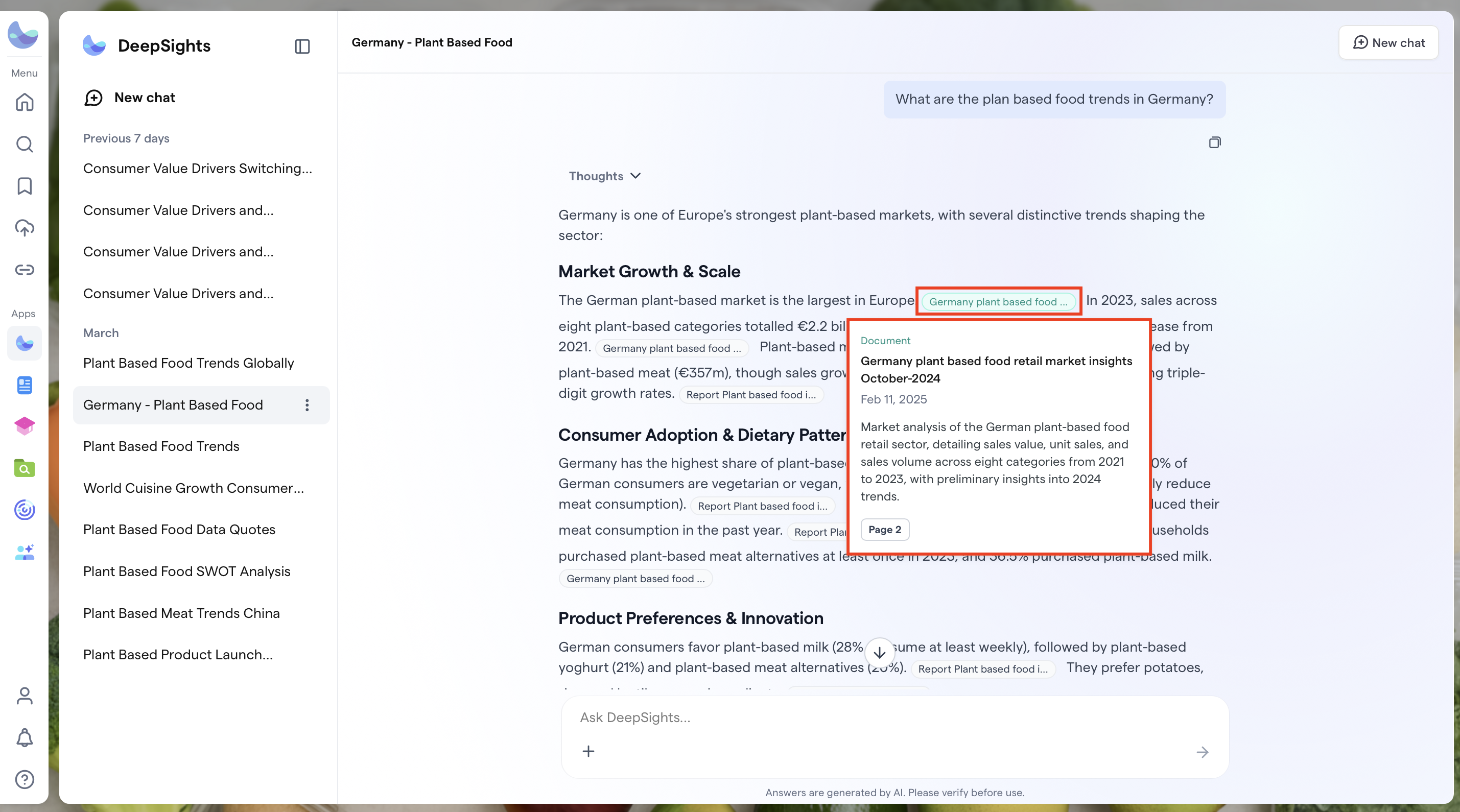Open the Report citation after 'alternatives (20%).'
Image resolution: width=1460 pixels, height=812 pixels.
click(983, 669)
